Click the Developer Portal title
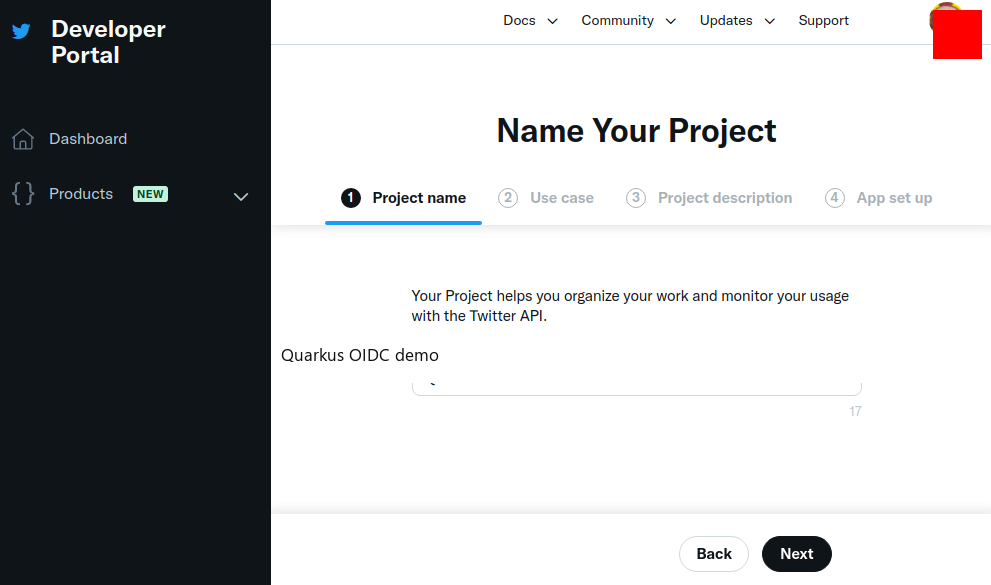The height and width of the screenshot is (585, 991). (108, 42)
